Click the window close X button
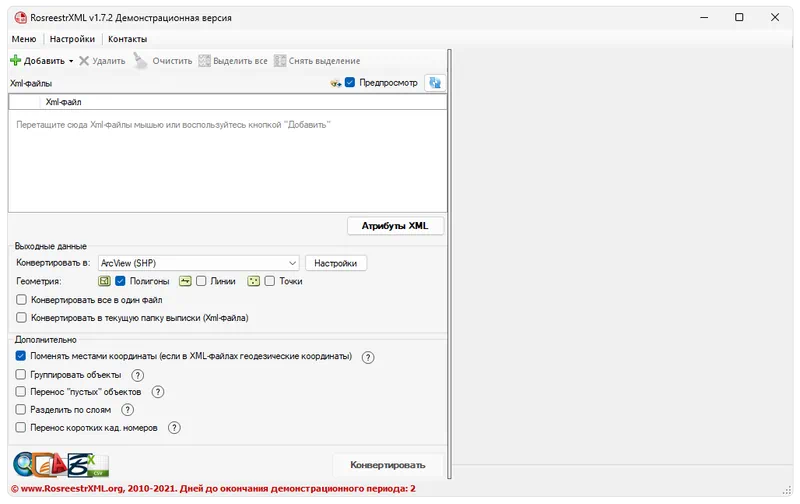Screen dimensions: 800x504 tap(775, 17)
